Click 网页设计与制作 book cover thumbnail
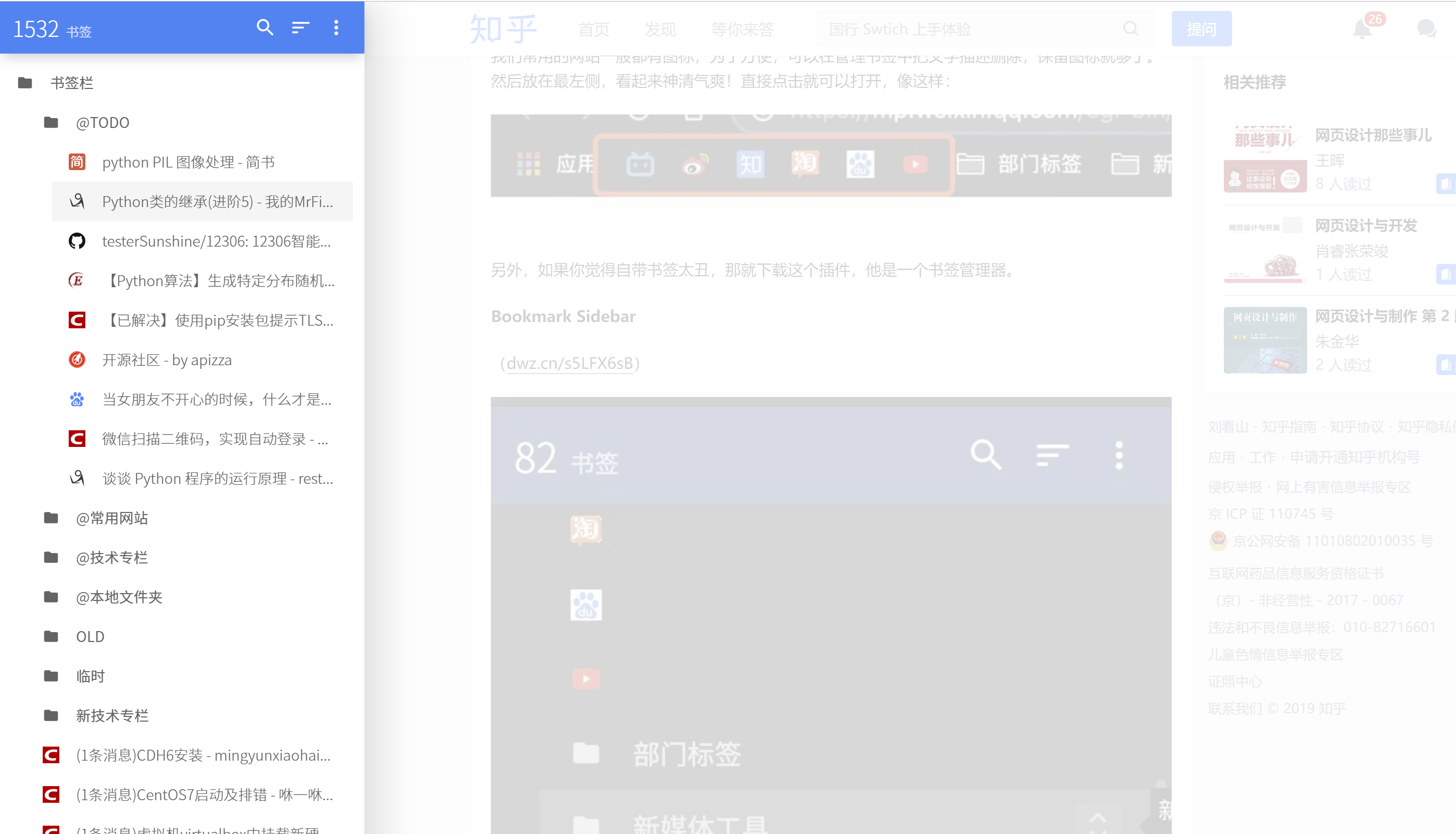Screen dimensions: 1456x834 pos(1265,340)
